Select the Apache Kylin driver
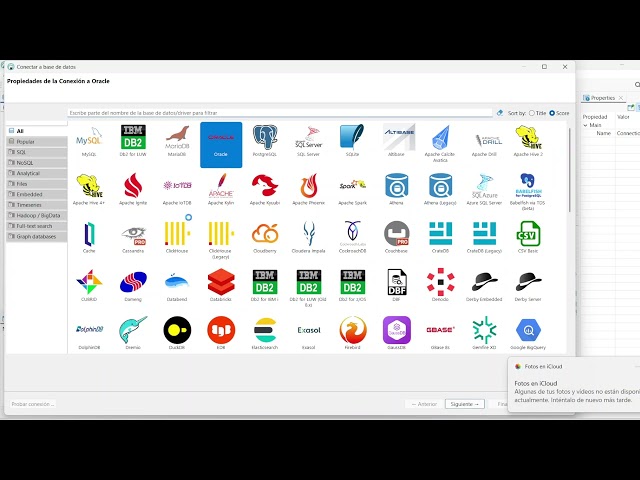This screenshot has width=640, height=480. click(x=221, y=189)
